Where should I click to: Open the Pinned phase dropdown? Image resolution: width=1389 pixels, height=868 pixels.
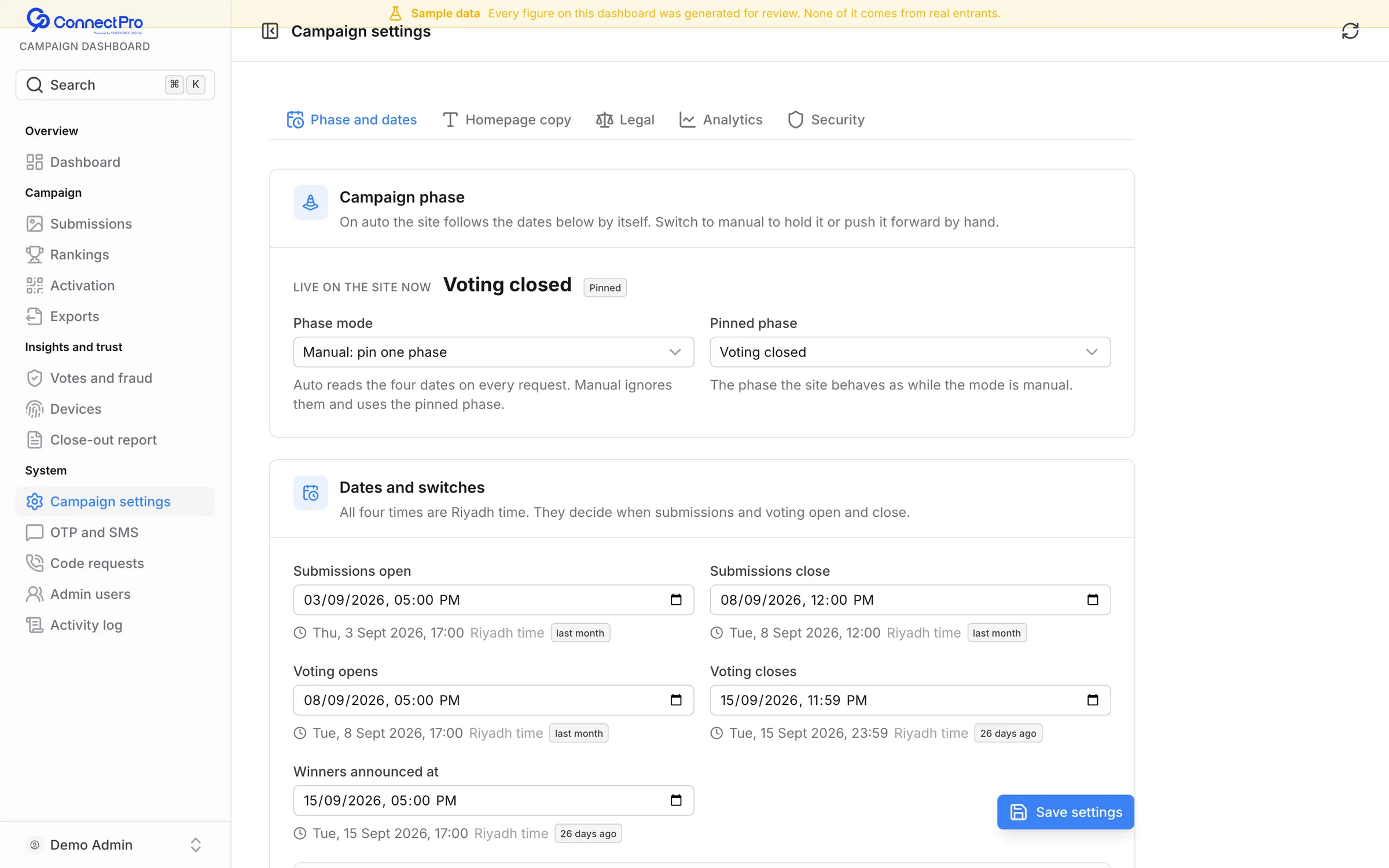[910, 352]
